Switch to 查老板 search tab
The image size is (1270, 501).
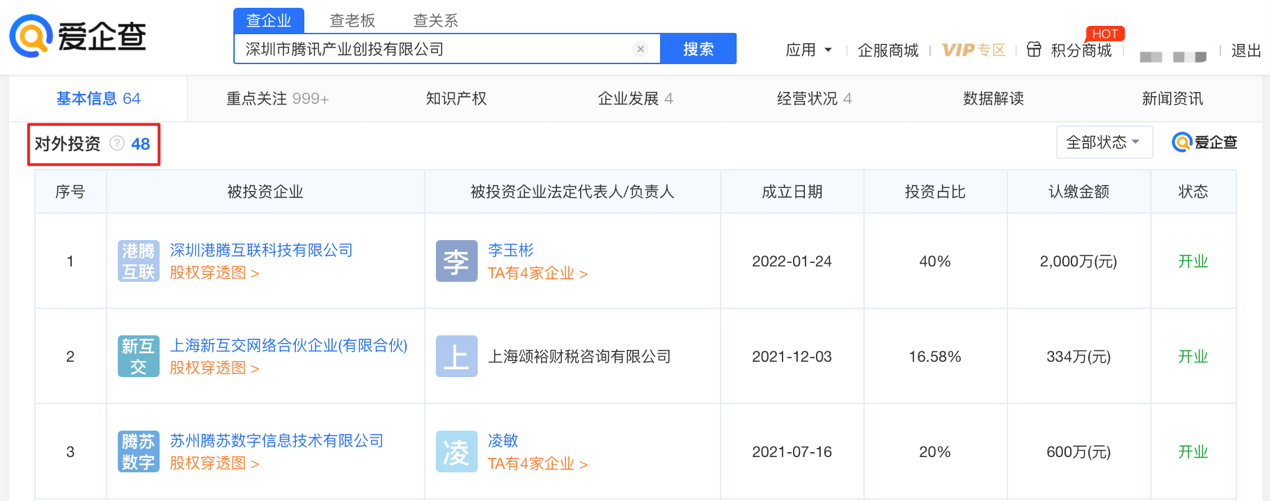pos(352,20)
